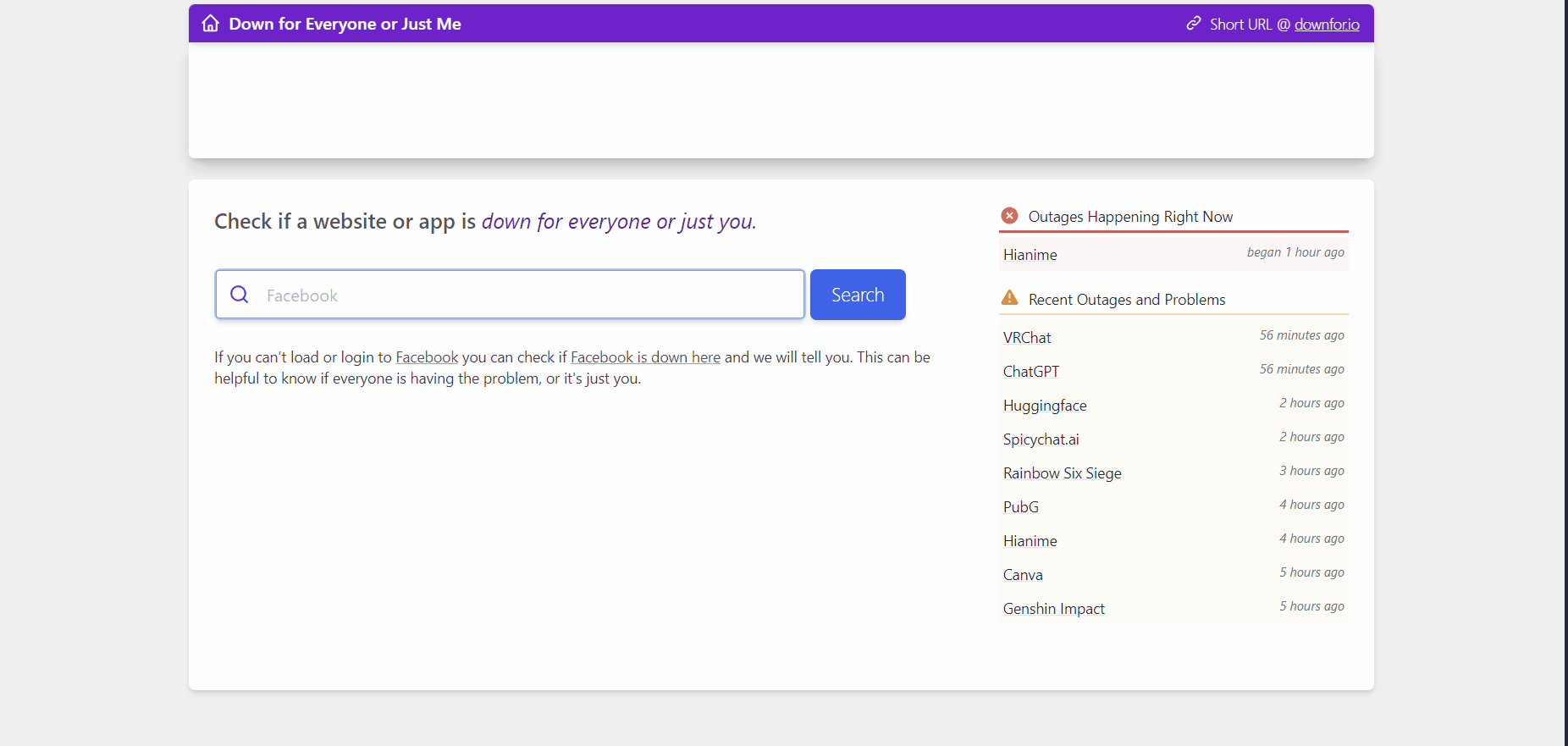Open the current Hianime outage entry

(x=1030, y=255)
